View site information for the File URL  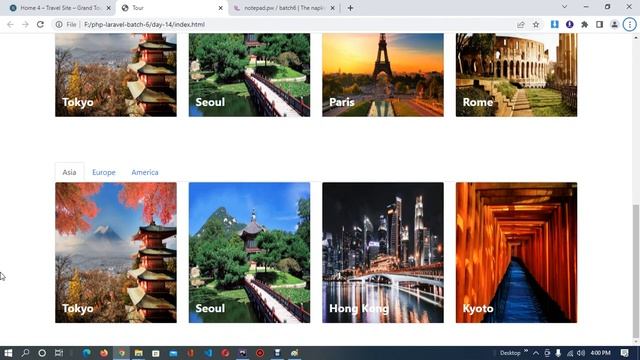[x=59, y=24]
